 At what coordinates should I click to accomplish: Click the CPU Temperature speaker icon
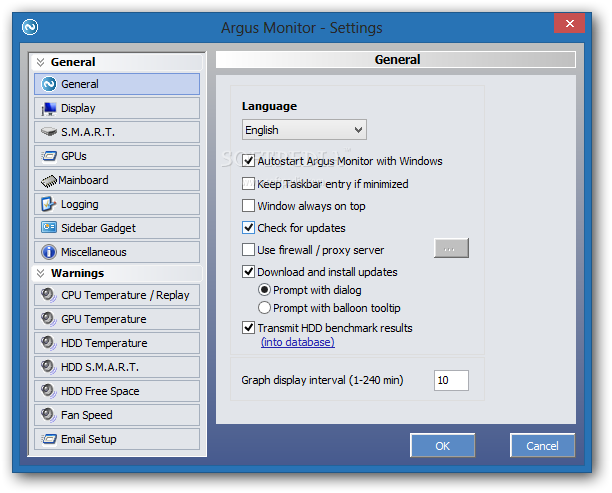click(49, 295)
